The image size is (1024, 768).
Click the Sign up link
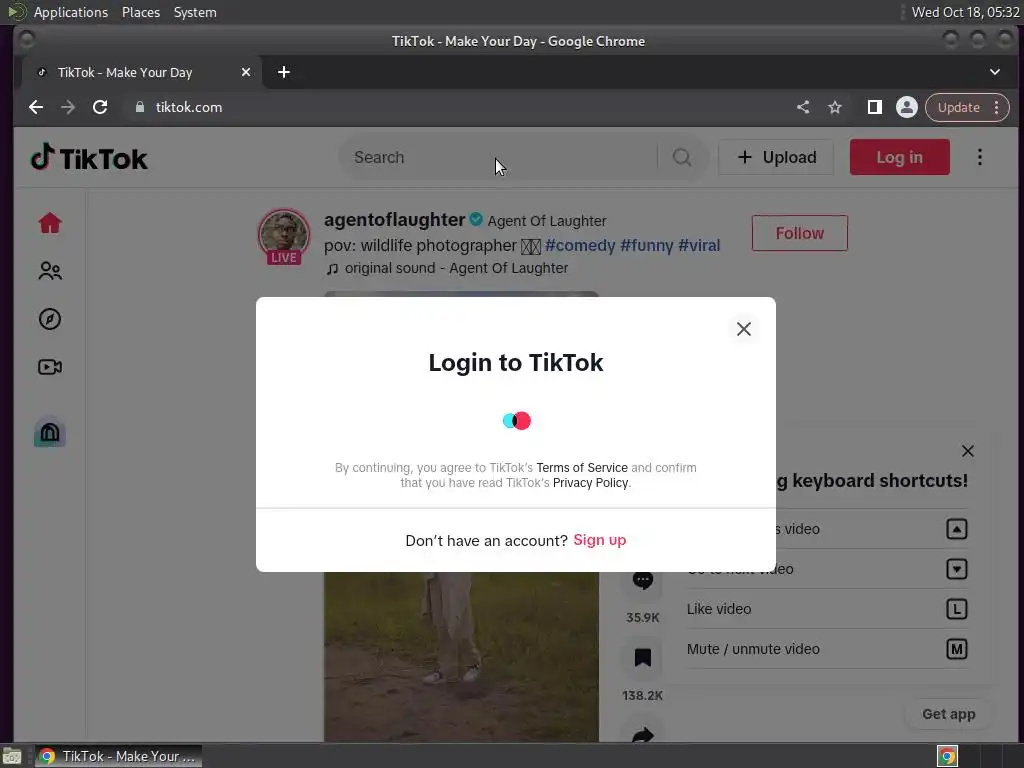pos(600,540)
